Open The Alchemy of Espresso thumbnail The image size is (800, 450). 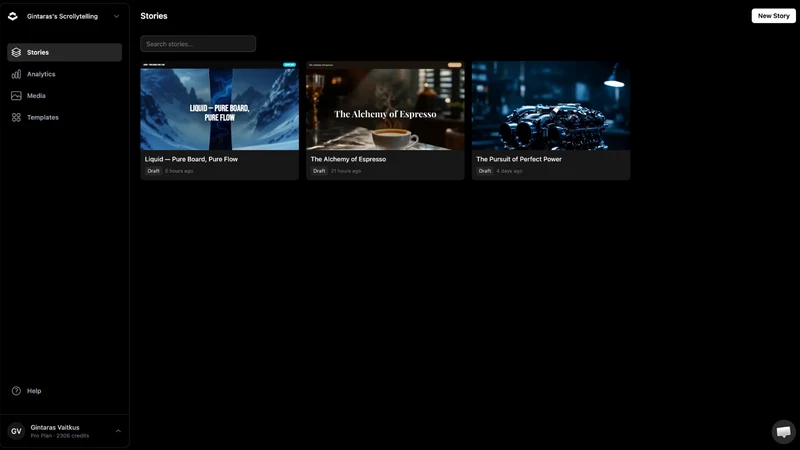click(385, 106)
